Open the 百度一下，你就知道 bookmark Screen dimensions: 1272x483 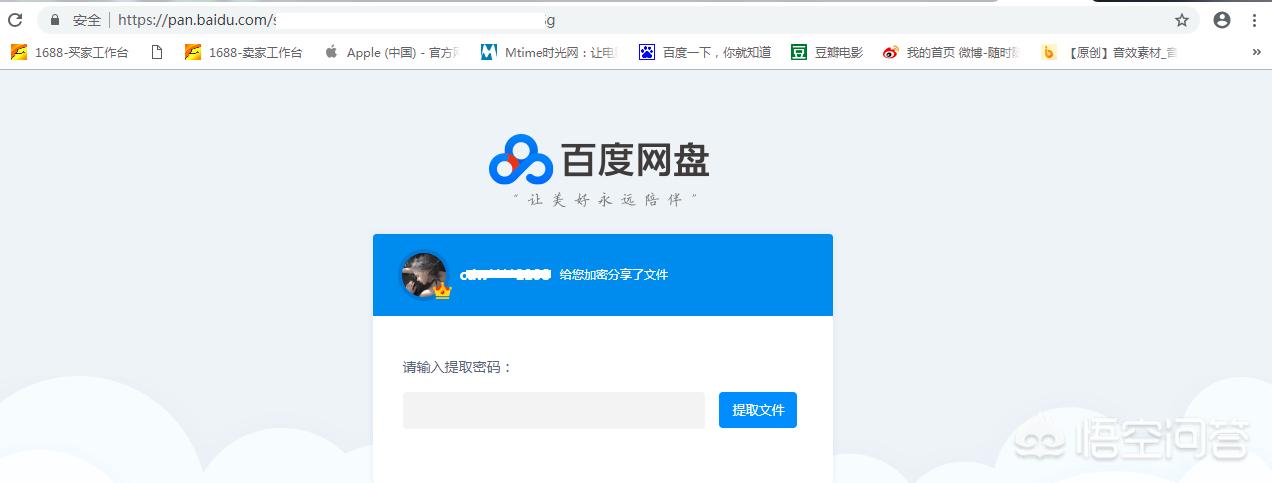[x=704, y=52]
